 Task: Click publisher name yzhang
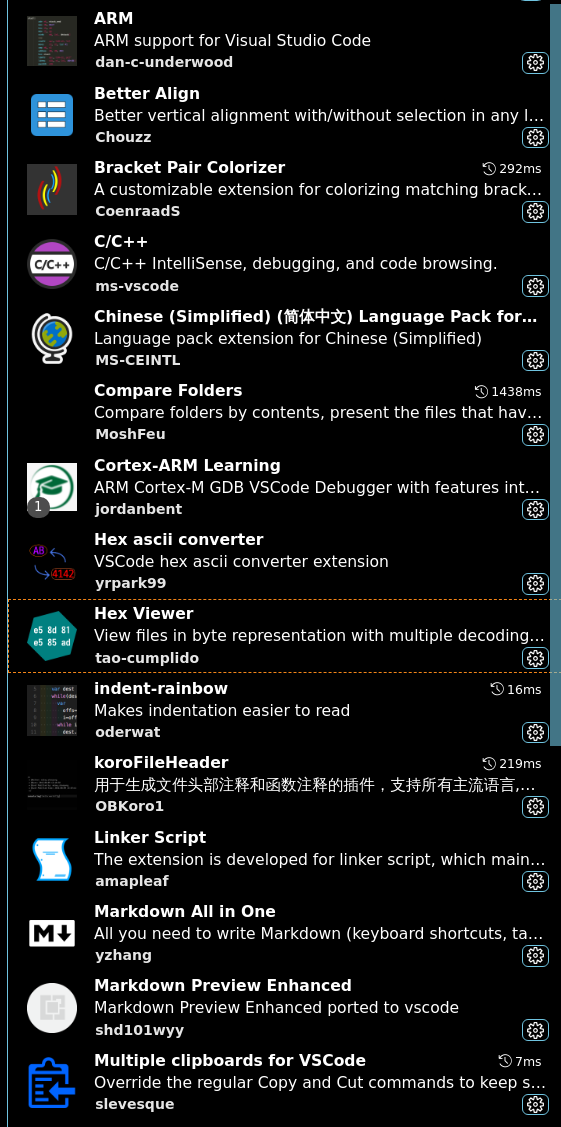123,955
